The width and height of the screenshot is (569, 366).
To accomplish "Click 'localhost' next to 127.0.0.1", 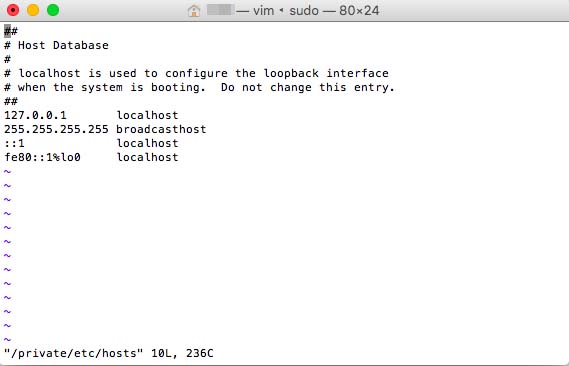I will [x=147, y=115].
